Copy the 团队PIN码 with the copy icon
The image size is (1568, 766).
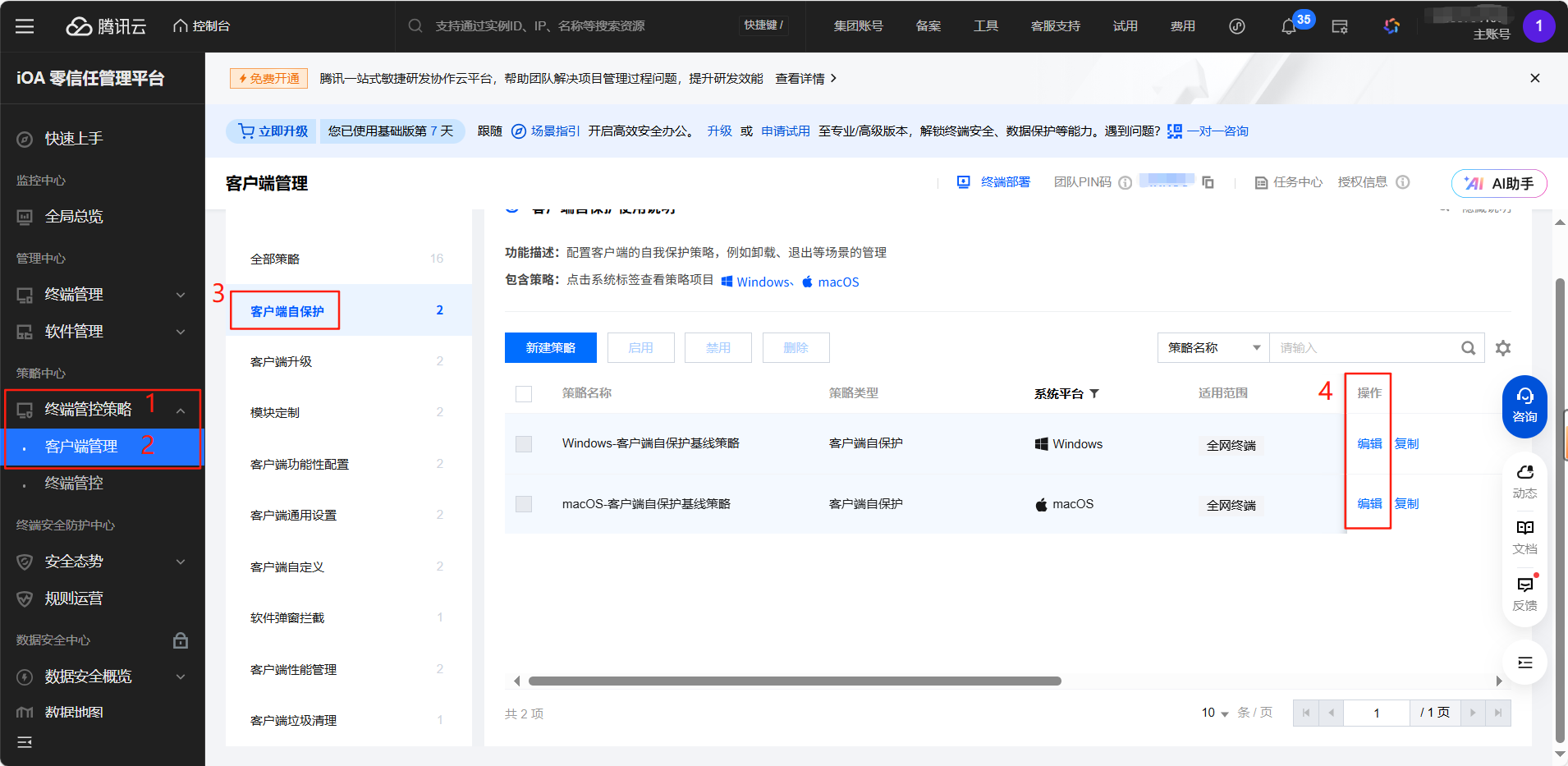[x=1208, y=181]
